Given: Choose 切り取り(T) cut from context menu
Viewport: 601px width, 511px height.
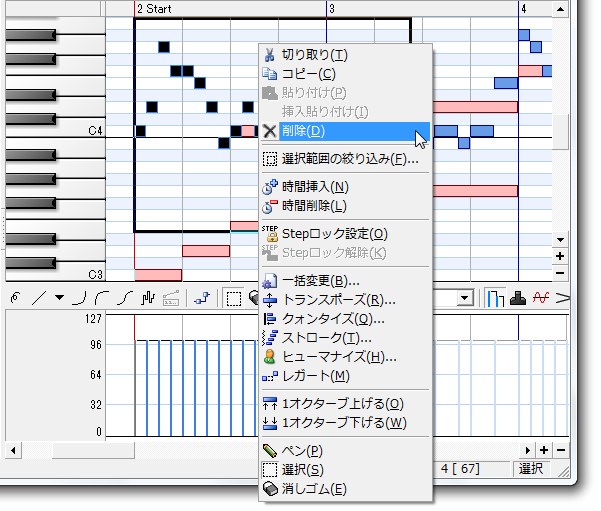Looking at the screenshot, I should coord(345,55).
